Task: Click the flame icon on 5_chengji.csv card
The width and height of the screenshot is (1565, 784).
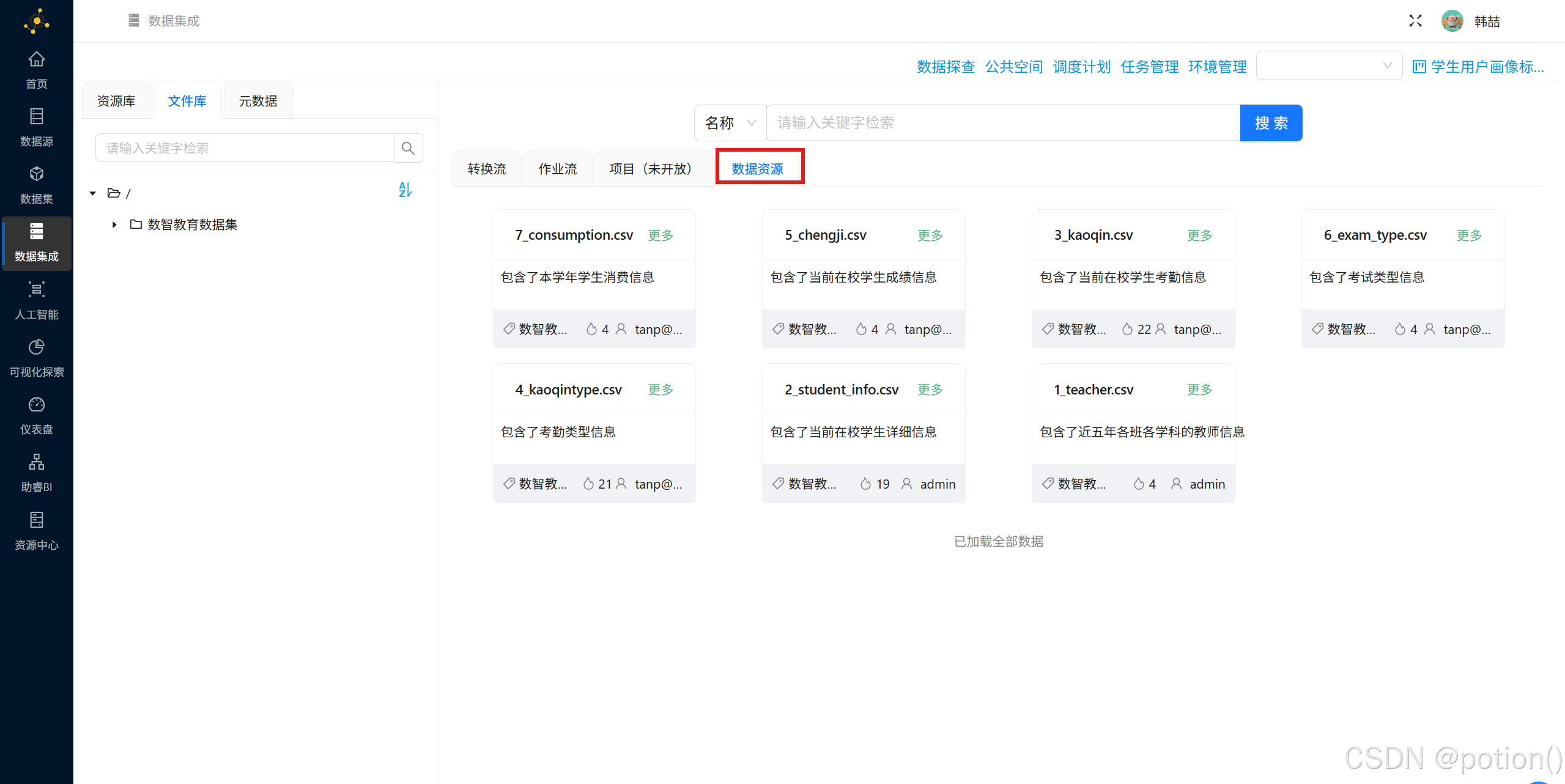Action: tap(861, 329)
